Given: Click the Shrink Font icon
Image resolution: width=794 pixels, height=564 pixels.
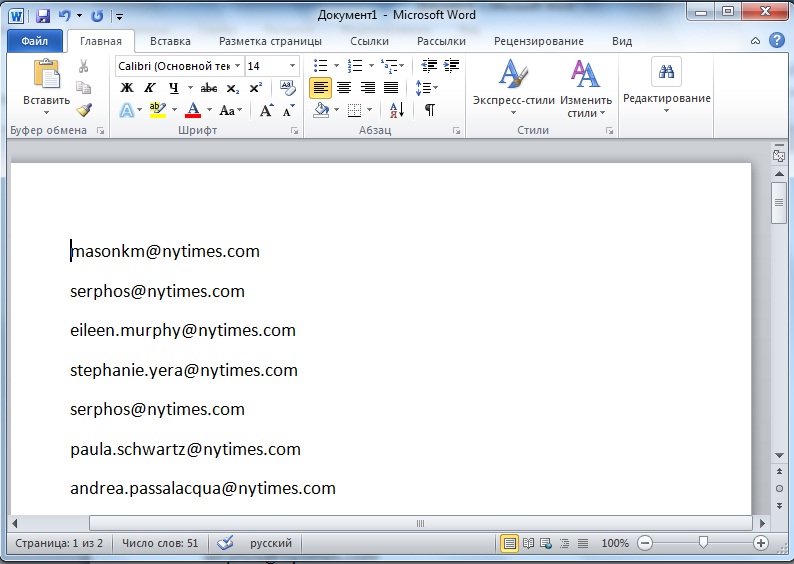Looking at the screenshot, I should coord(289,110).
